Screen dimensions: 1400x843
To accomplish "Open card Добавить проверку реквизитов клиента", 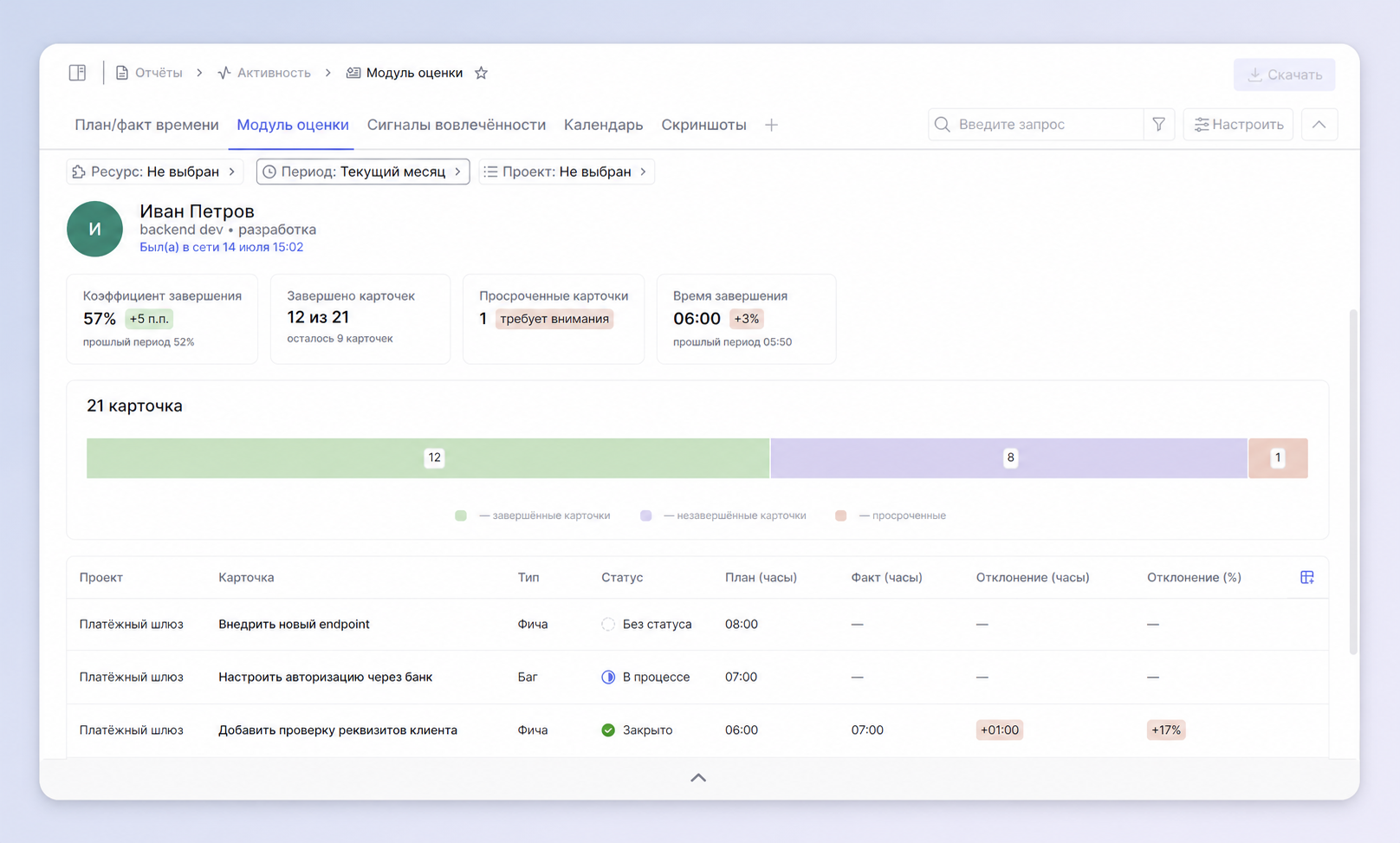I will click(338, 730).
